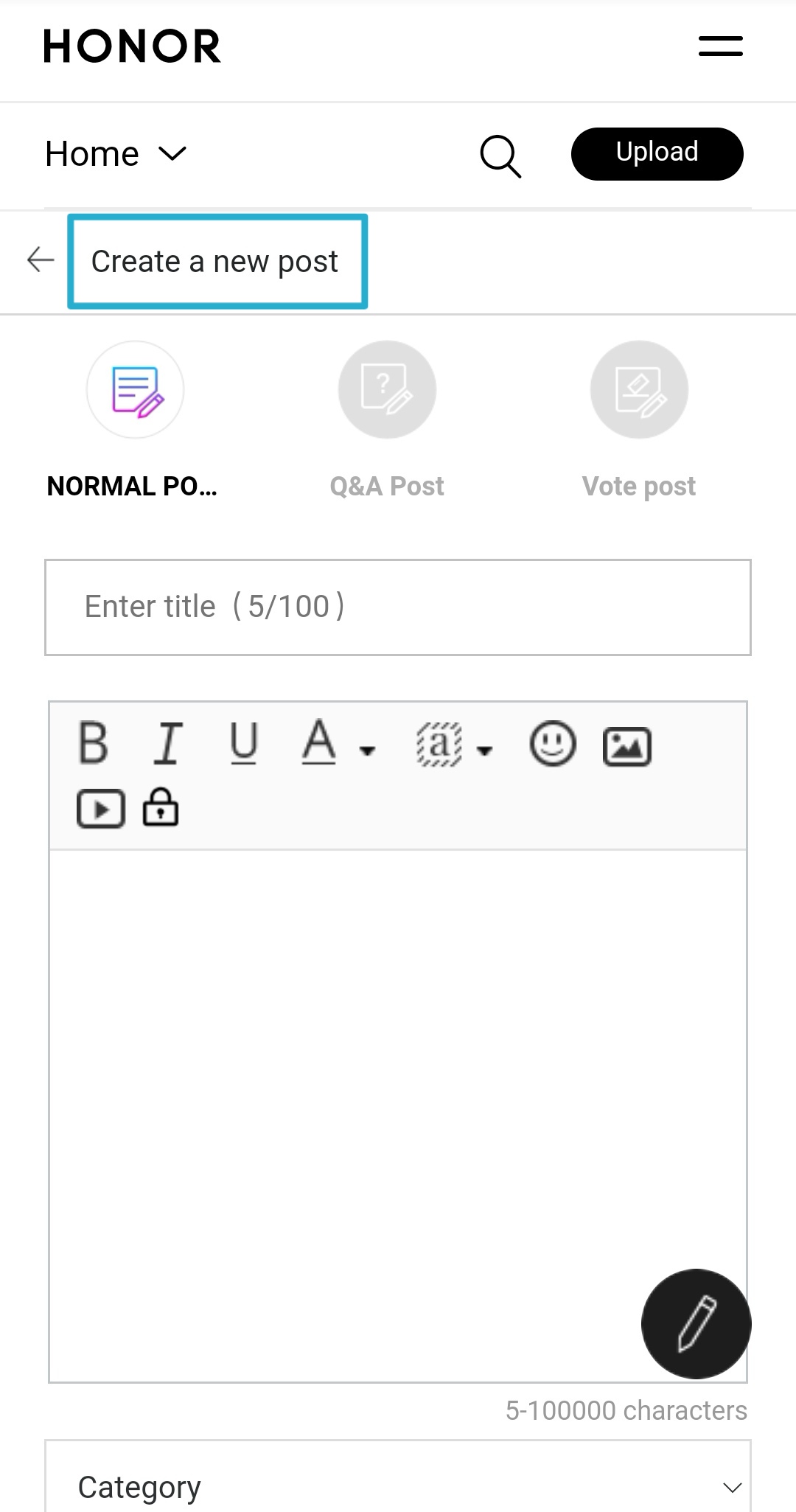
Task: Apply bold formatting in the editor
Action: click(92, 745)
